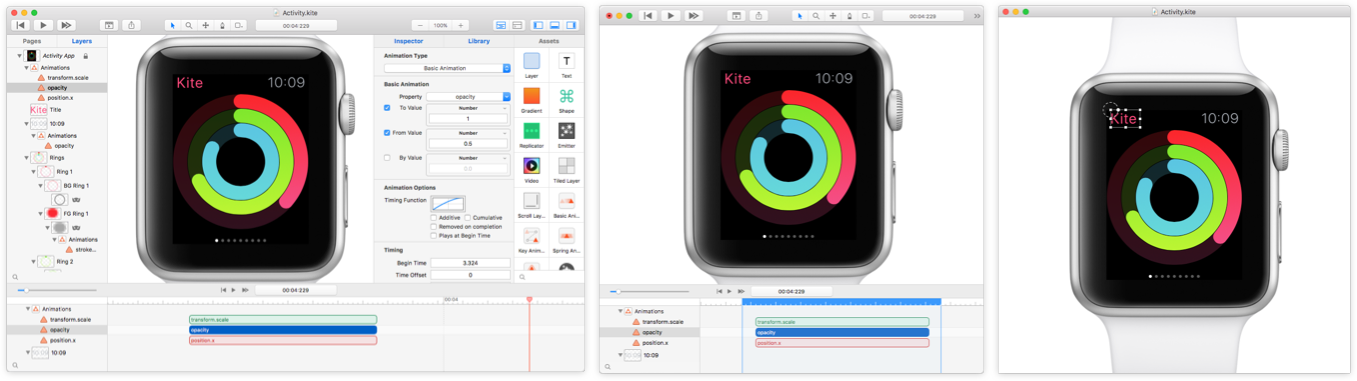The width and height of the screenshot is (1357, 381).
Task: Click the Gradient item in library
Action: click(x=532, y=100)
